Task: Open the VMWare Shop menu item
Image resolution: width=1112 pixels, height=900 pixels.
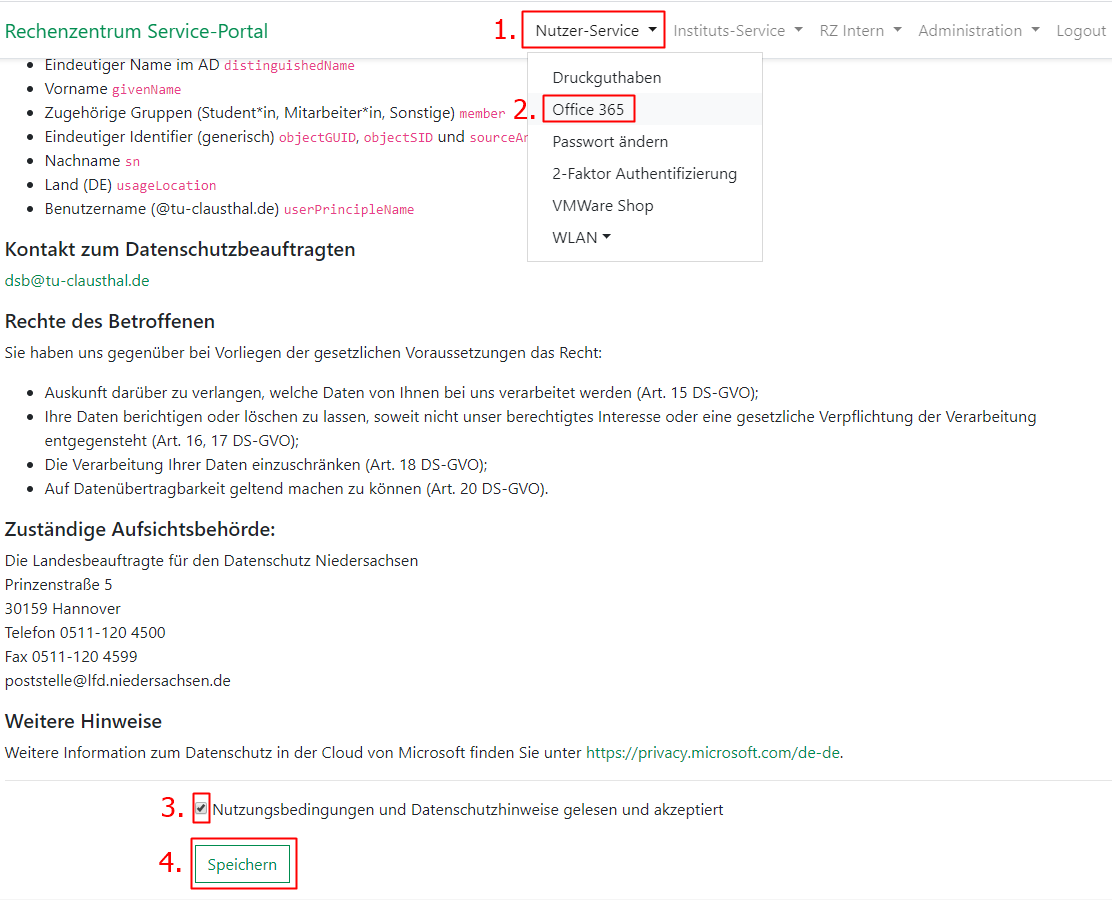Action: tap(602, 205)
